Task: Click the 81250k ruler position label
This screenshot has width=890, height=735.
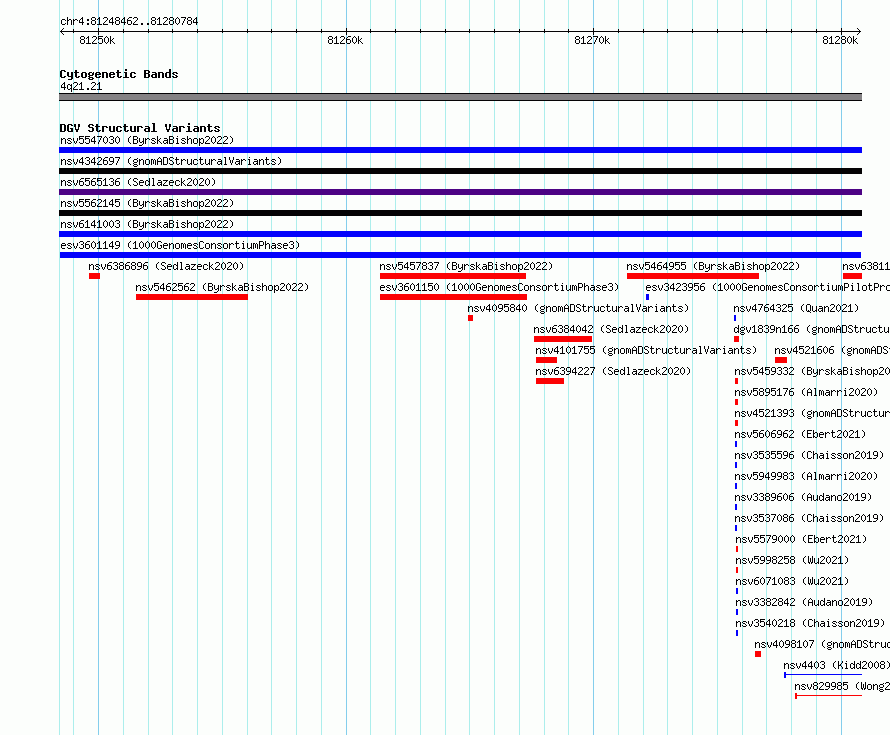Action: (97, 40)
